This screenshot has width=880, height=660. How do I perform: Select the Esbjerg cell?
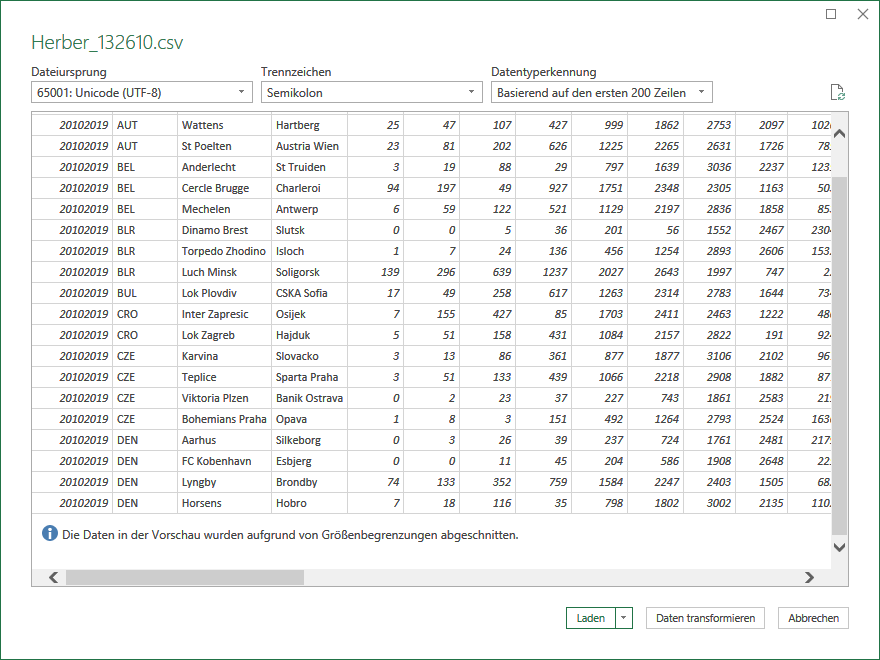309,461
